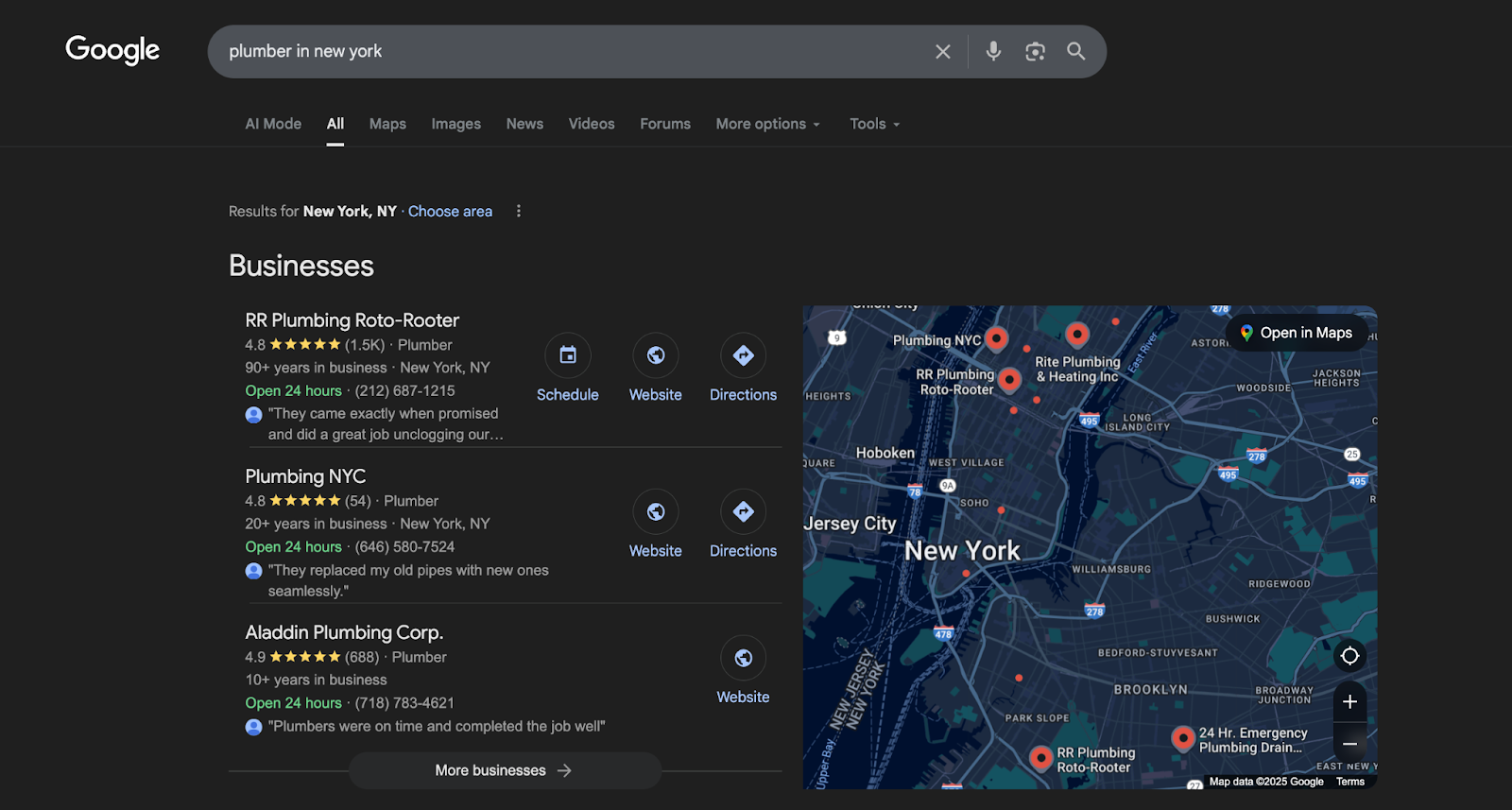The height and width of the screenshot is (810, 1512).
Task: Submit search with magnifying glass icon
Action: pos(1076,51)
